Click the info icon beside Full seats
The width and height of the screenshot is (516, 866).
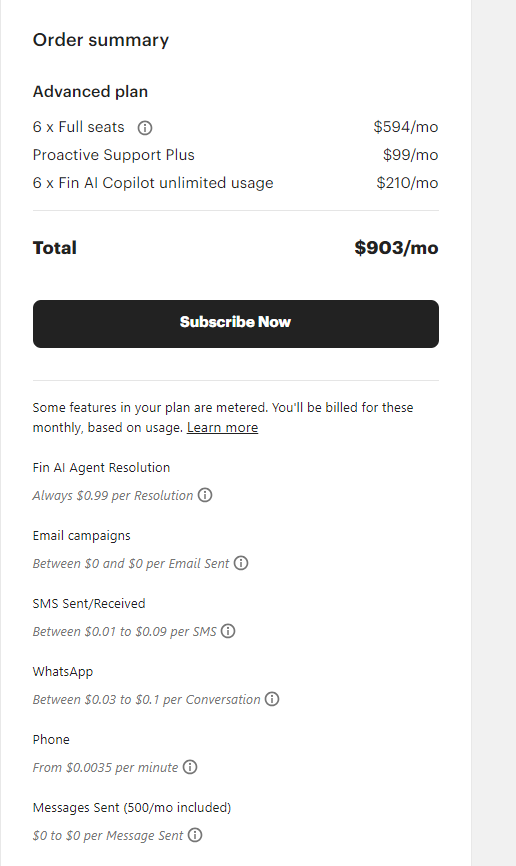[145, 128]
